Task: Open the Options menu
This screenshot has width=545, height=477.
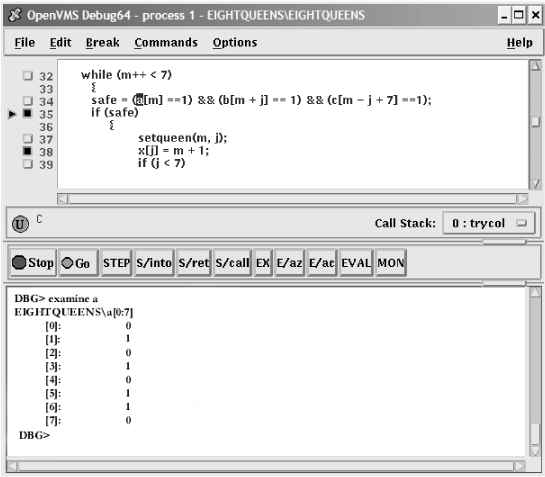Action: point(235,42)
